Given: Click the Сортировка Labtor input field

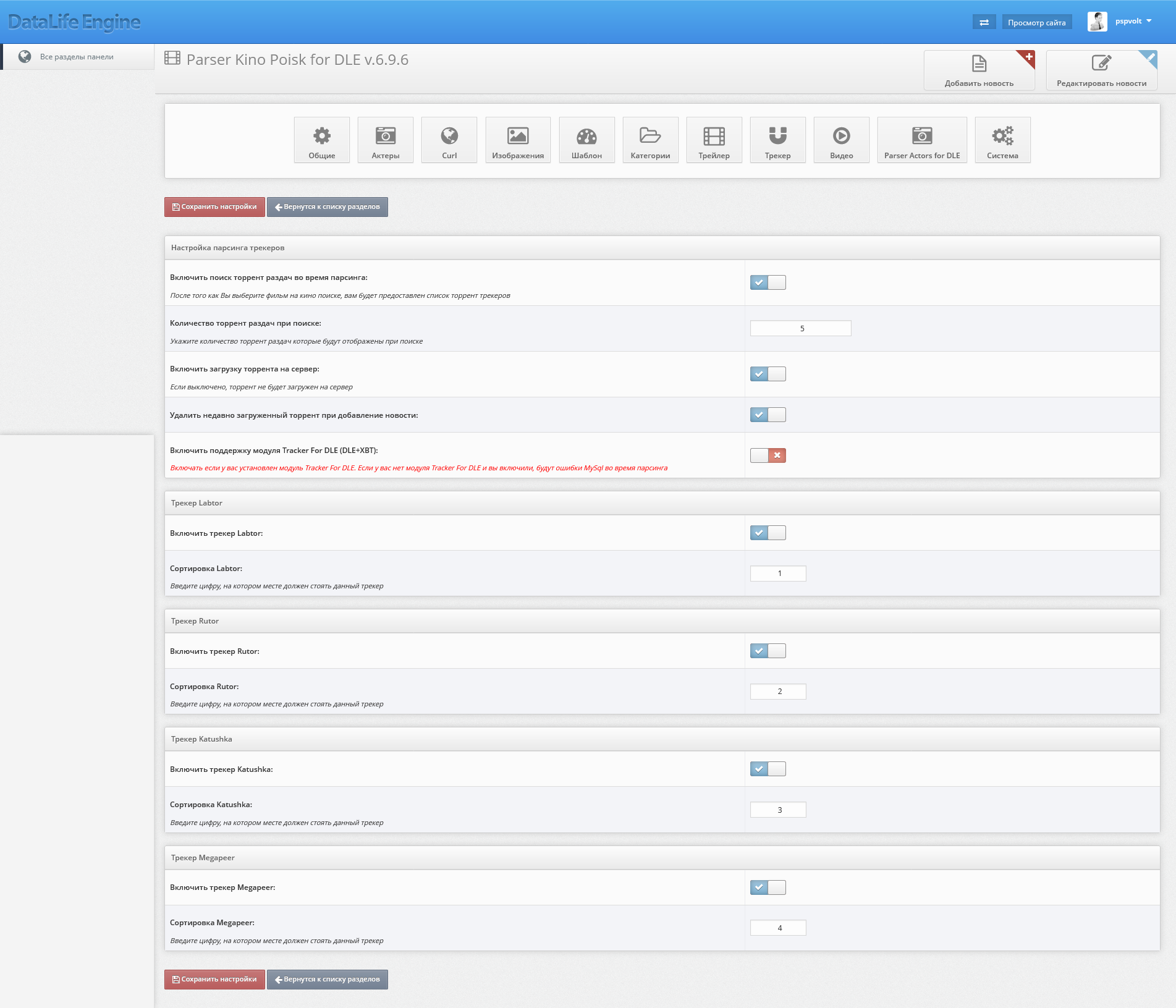Looking at the screenshot, I should 778,574.
